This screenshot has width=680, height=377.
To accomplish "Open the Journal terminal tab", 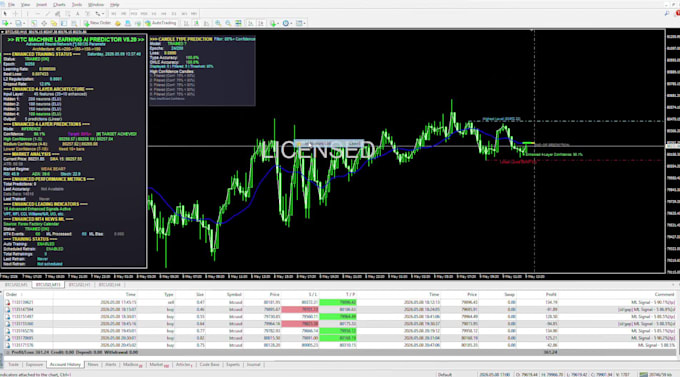I will (253, 364).
